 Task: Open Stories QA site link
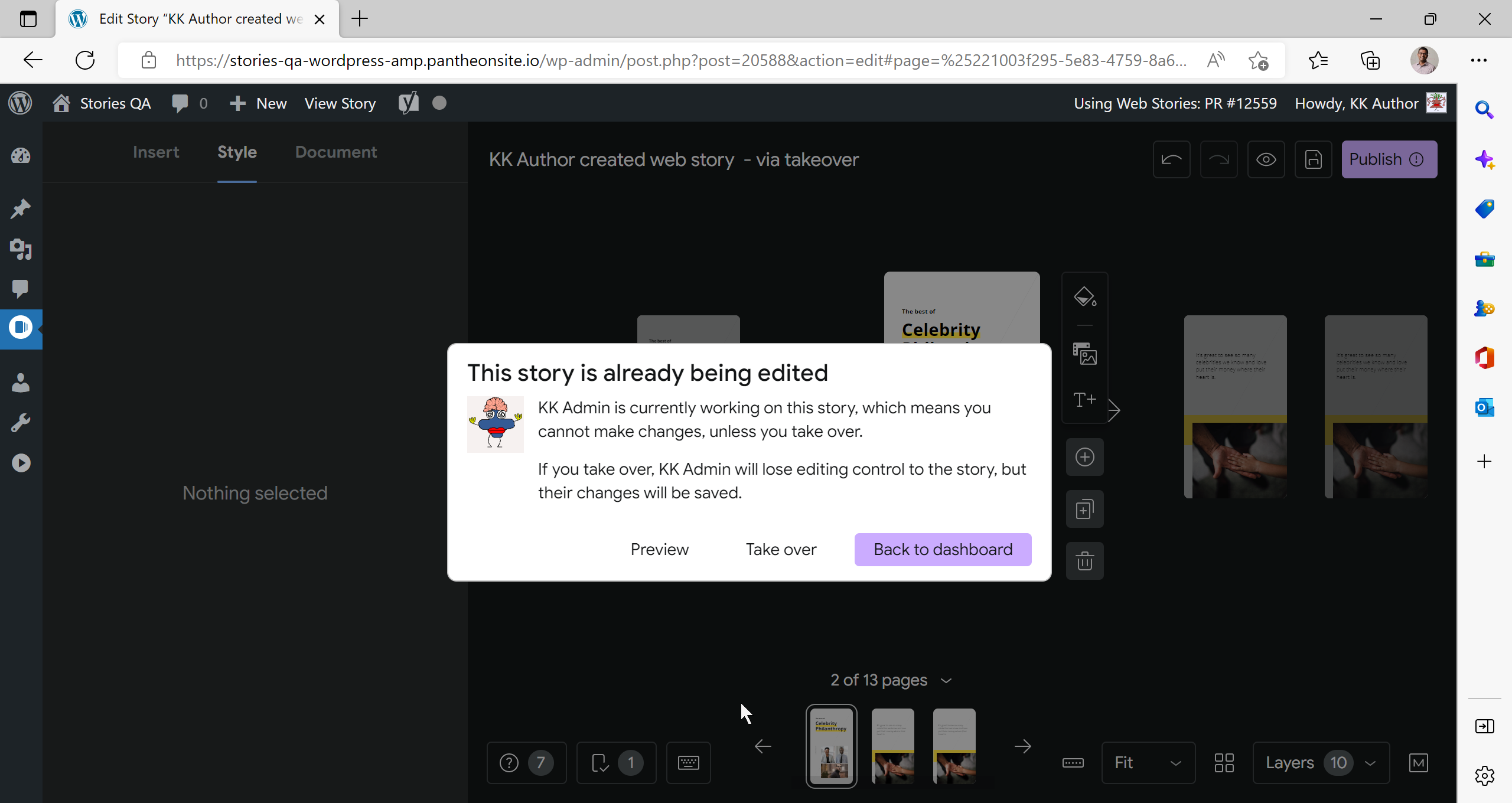tap(102, 103)
